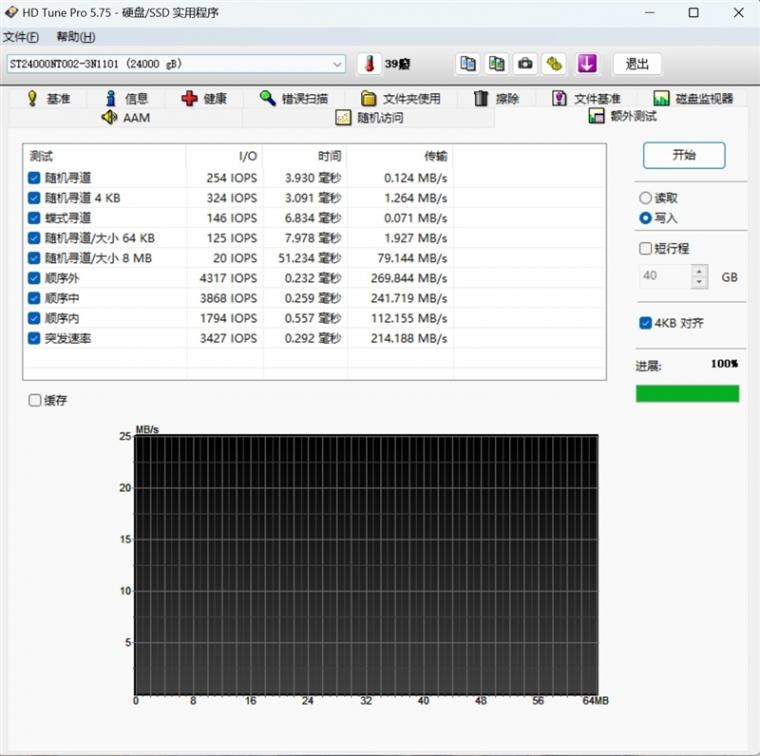Select the 读取 radio button
760x756 pixels.
pyautogui.click(x=645, y=198)
